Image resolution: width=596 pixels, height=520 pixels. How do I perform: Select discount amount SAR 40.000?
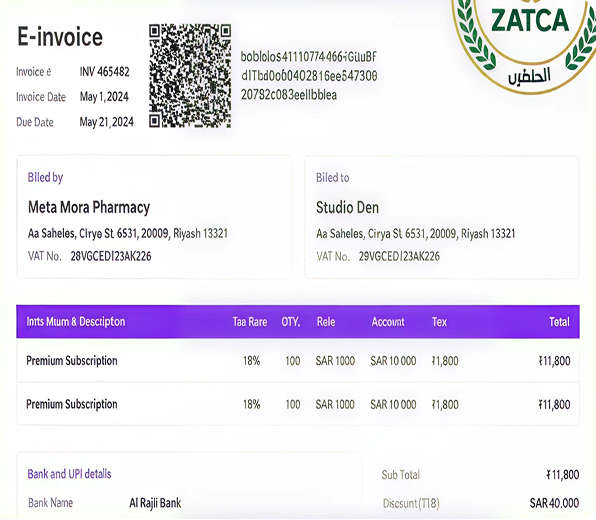554,503
